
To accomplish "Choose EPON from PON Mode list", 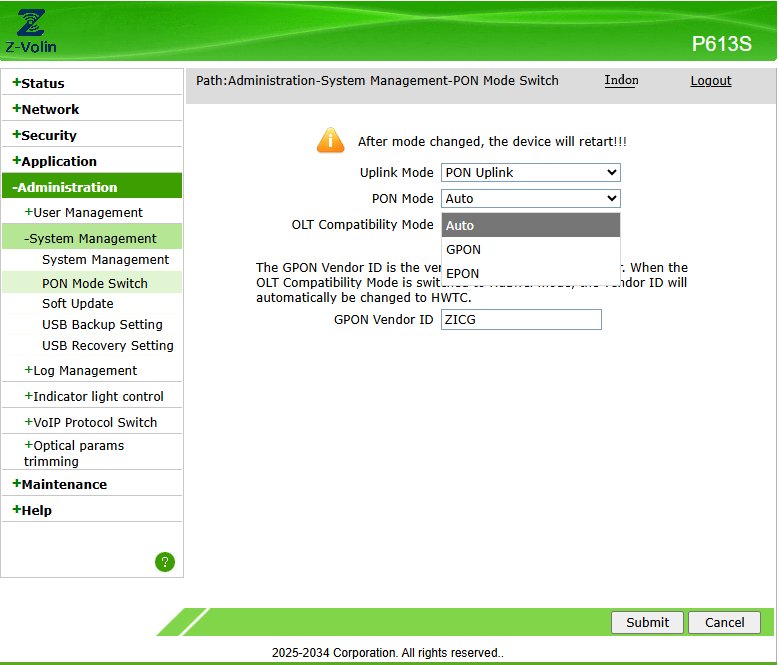I will (x=530, y=273).
